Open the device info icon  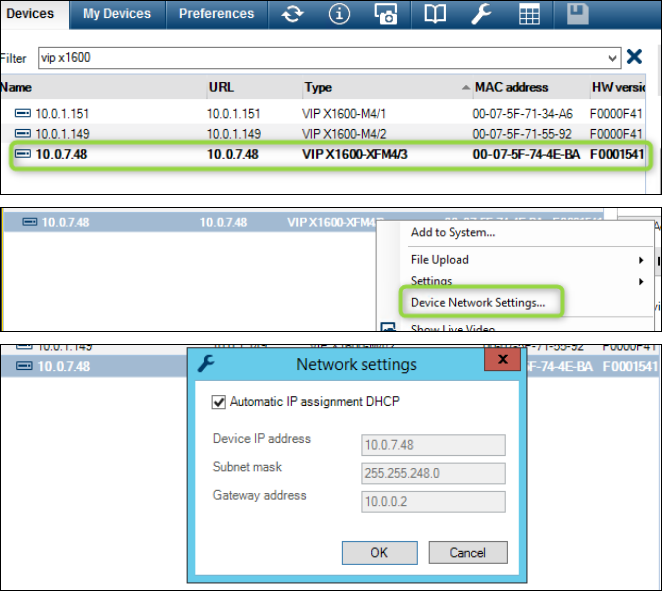(x=339, y=14)
